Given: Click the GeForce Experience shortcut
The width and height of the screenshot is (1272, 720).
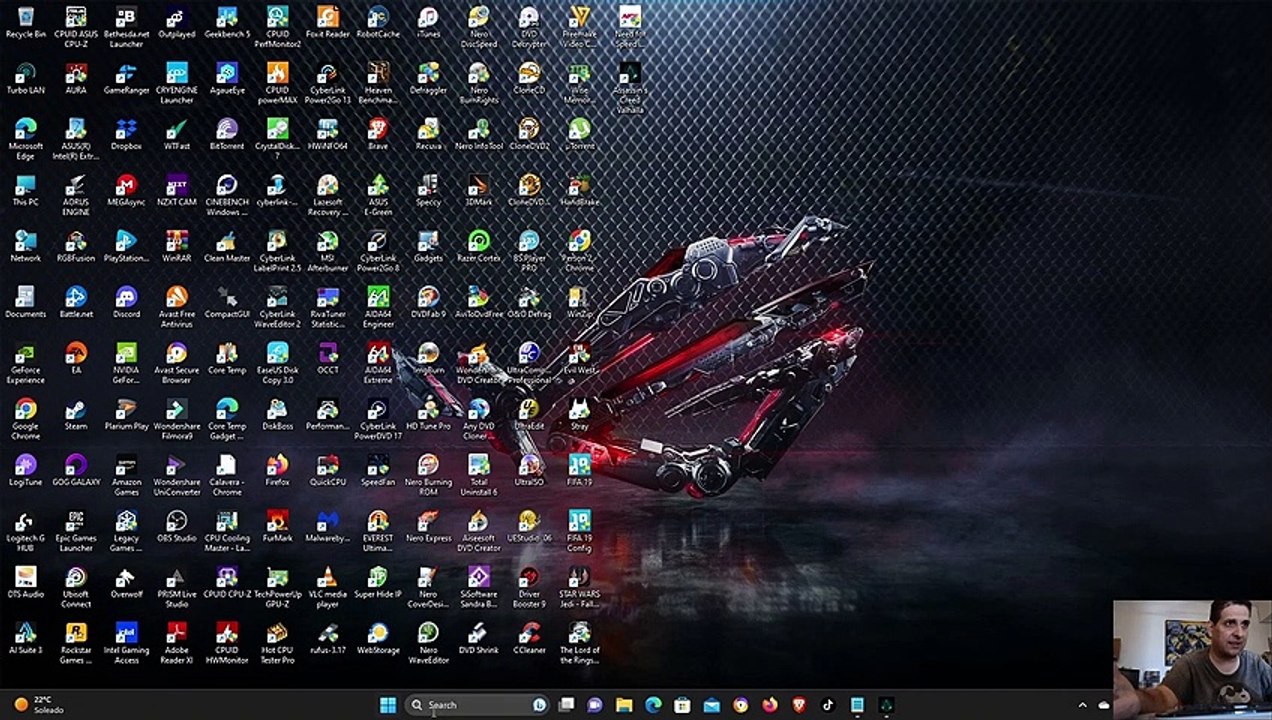Looking at the screenshot, I should pos(25,363).
